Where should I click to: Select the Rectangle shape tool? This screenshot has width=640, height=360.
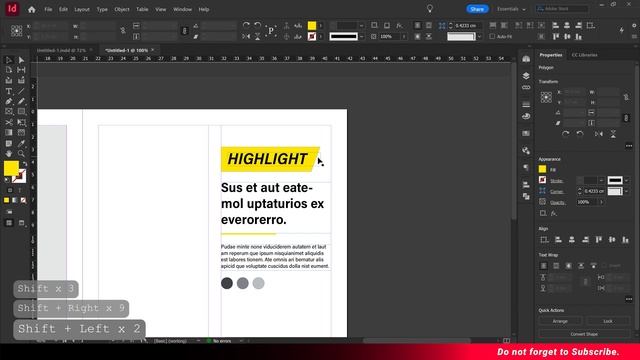coord(21,111)
